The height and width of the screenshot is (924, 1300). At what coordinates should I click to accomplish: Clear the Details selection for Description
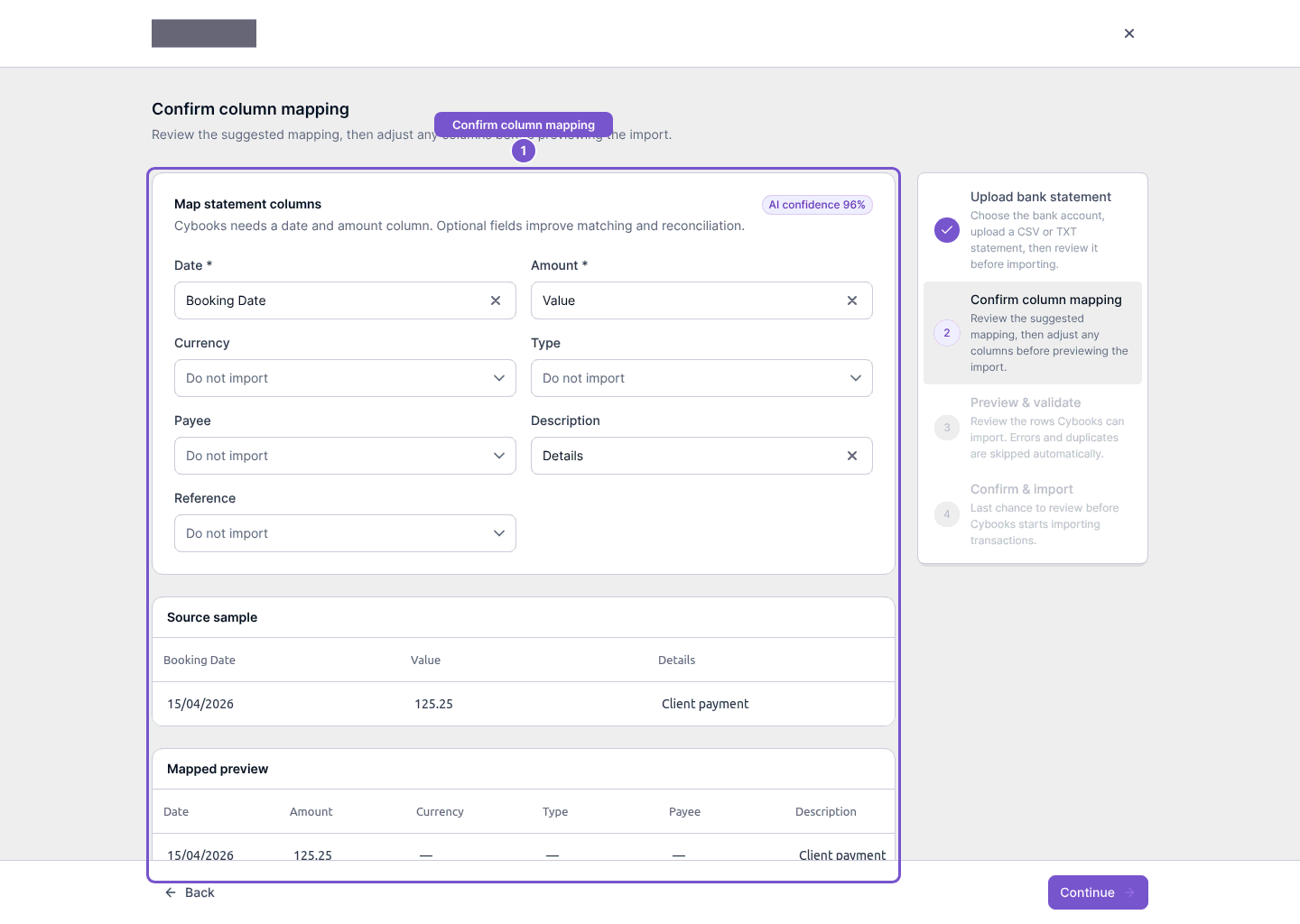click(852, 456)
